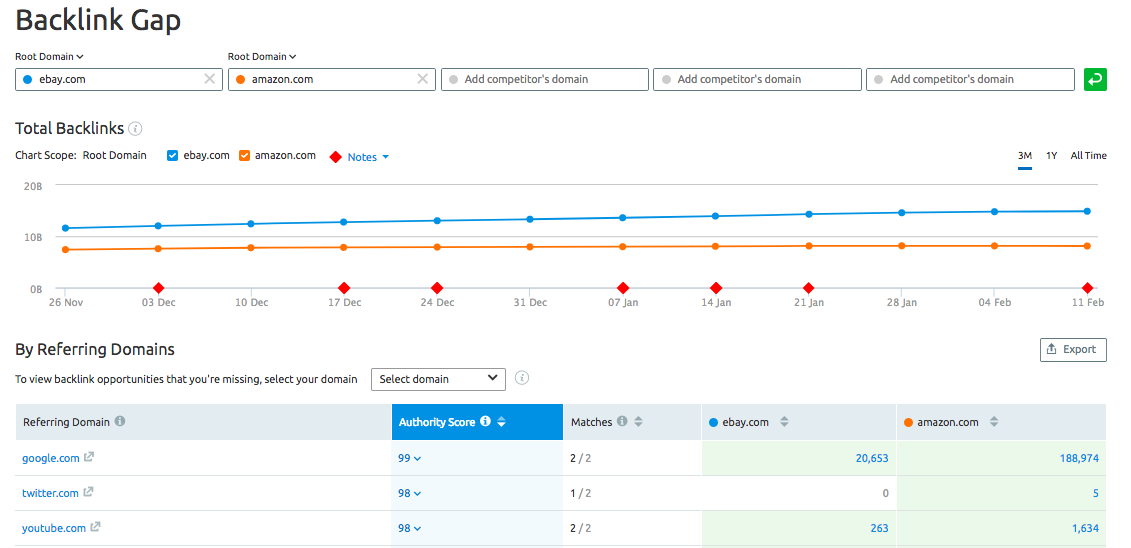
Task: Expand youtube.com authority score 98
Action: [x=409, y=529]
